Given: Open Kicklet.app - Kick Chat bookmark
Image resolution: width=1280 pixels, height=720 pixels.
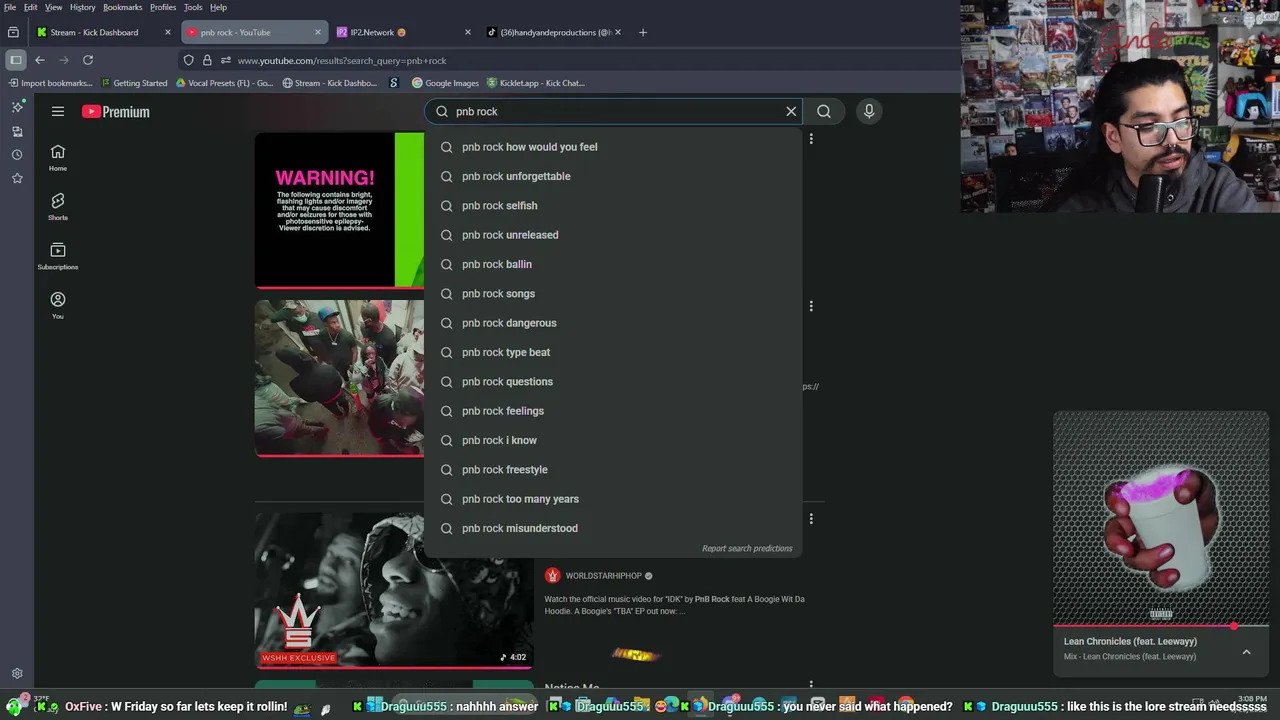Looking at the screenshot, I should 538,83.
